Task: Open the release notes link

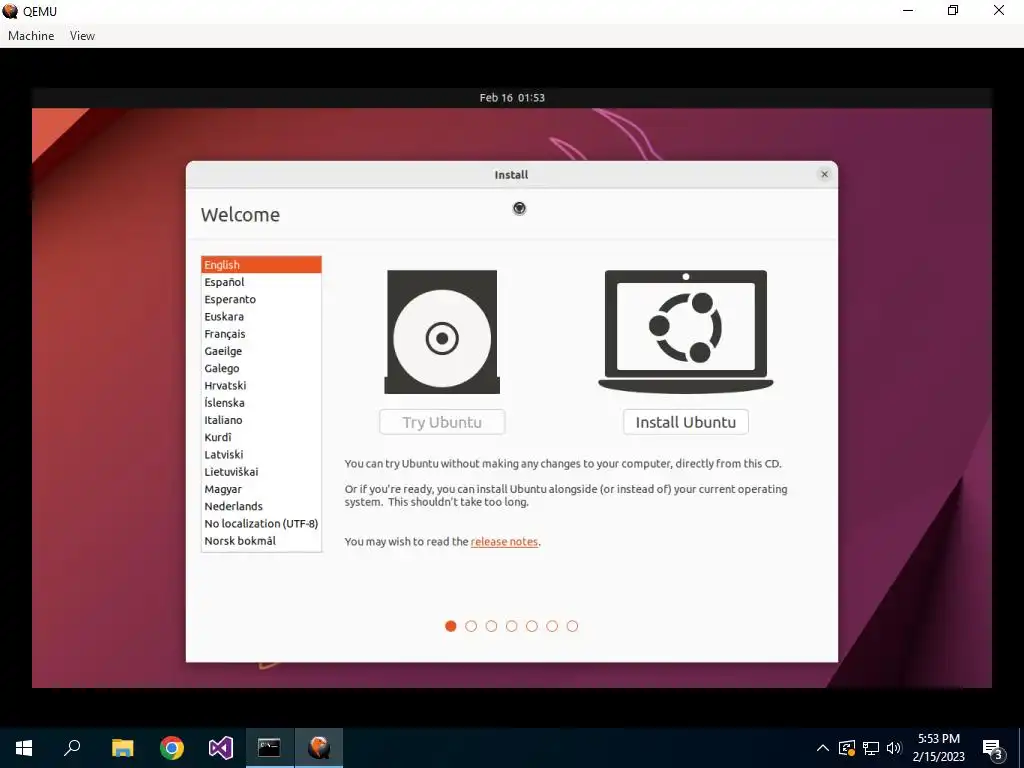Action: tap(504, 541)
